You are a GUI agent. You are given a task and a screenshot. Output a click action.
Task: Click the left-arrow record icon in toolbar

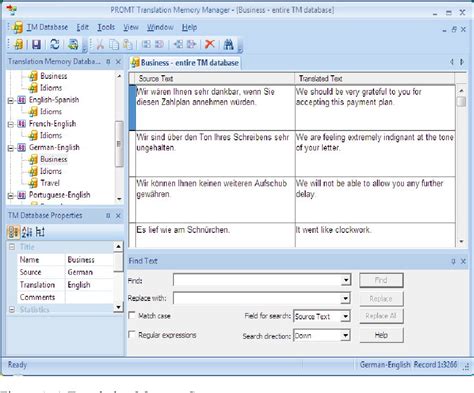(178, 44)
